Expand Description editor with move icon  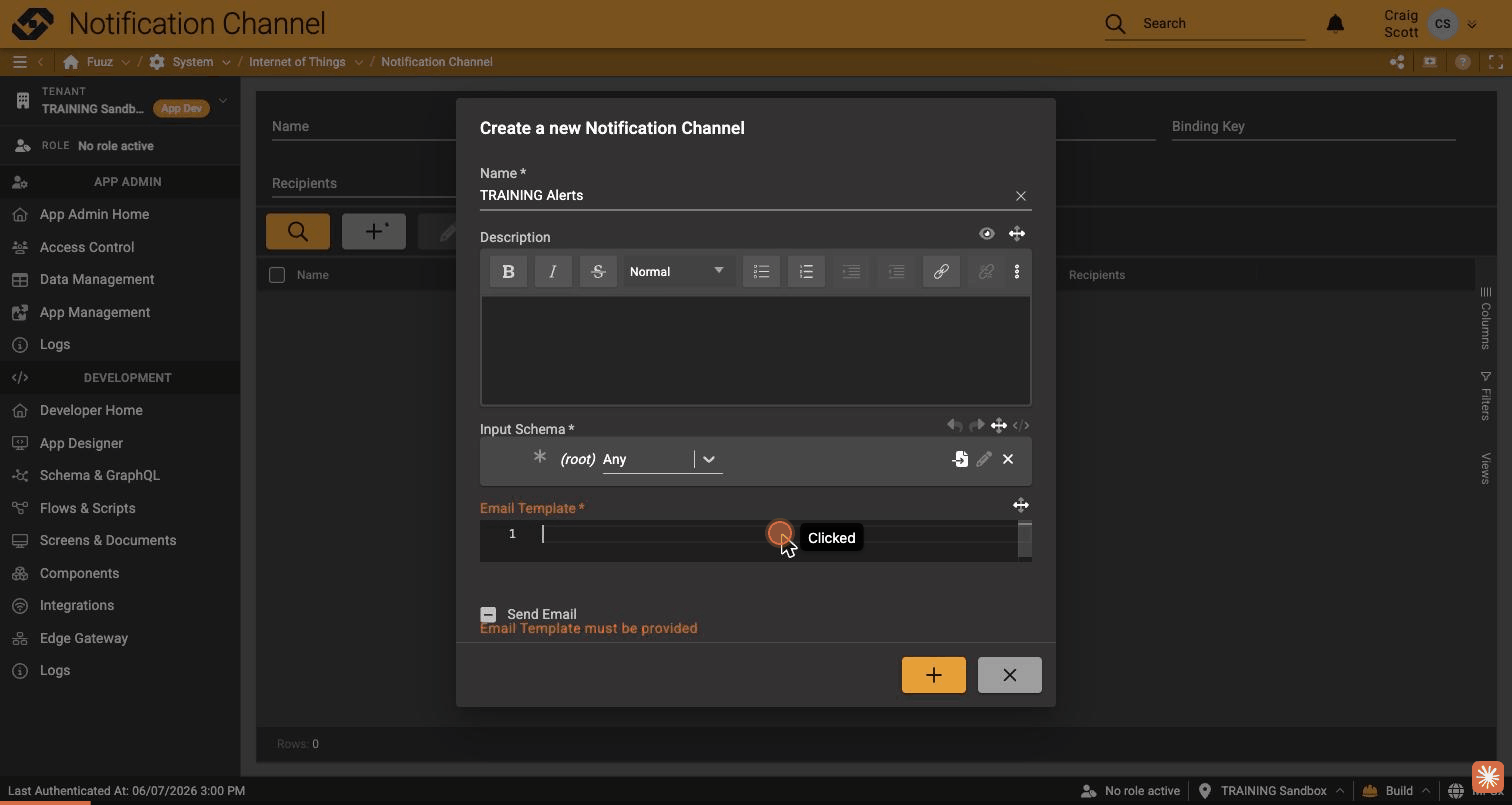[1017, 234]
